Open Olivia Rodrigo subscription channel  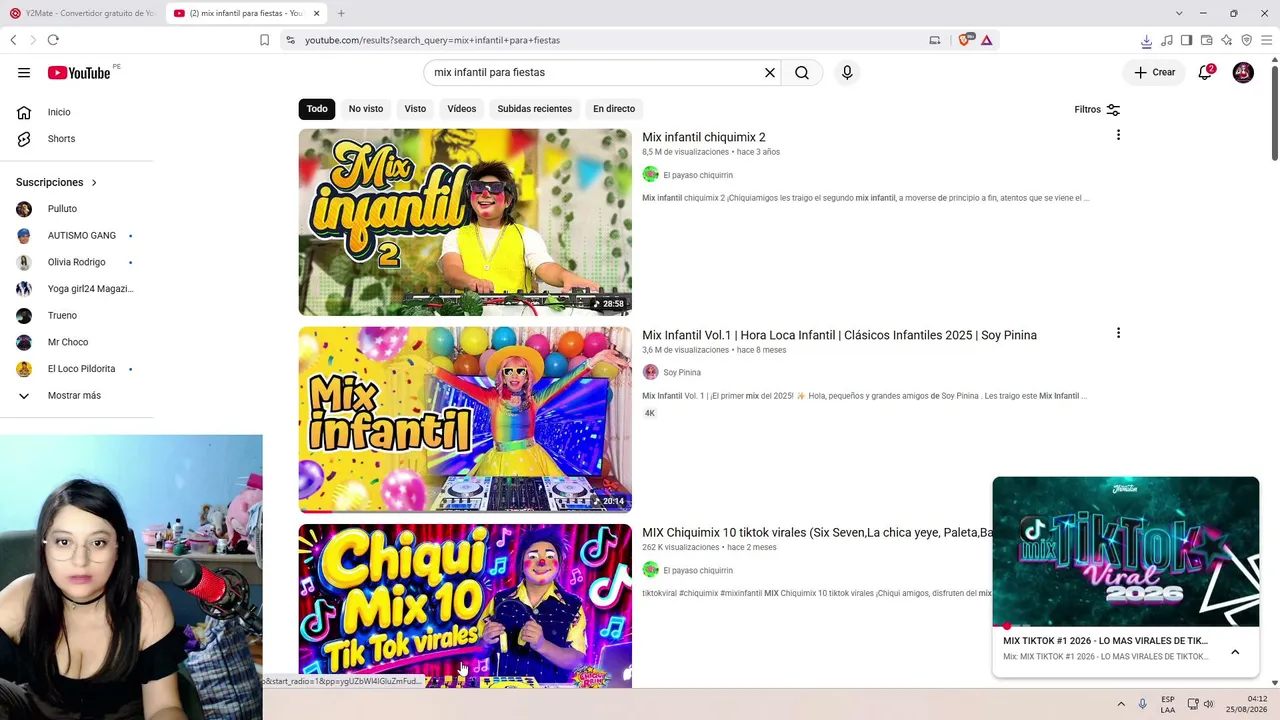point(77,263)
